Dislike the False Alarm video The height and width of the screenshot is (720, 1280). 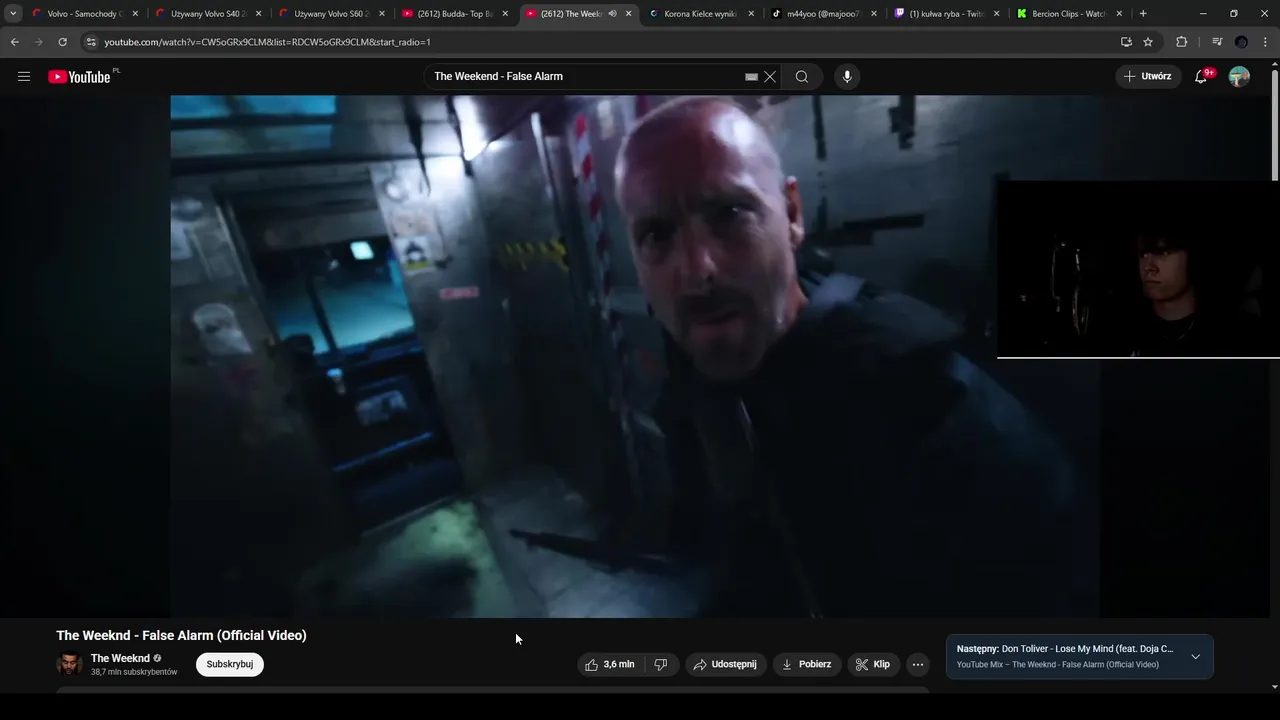pos(661,664)
